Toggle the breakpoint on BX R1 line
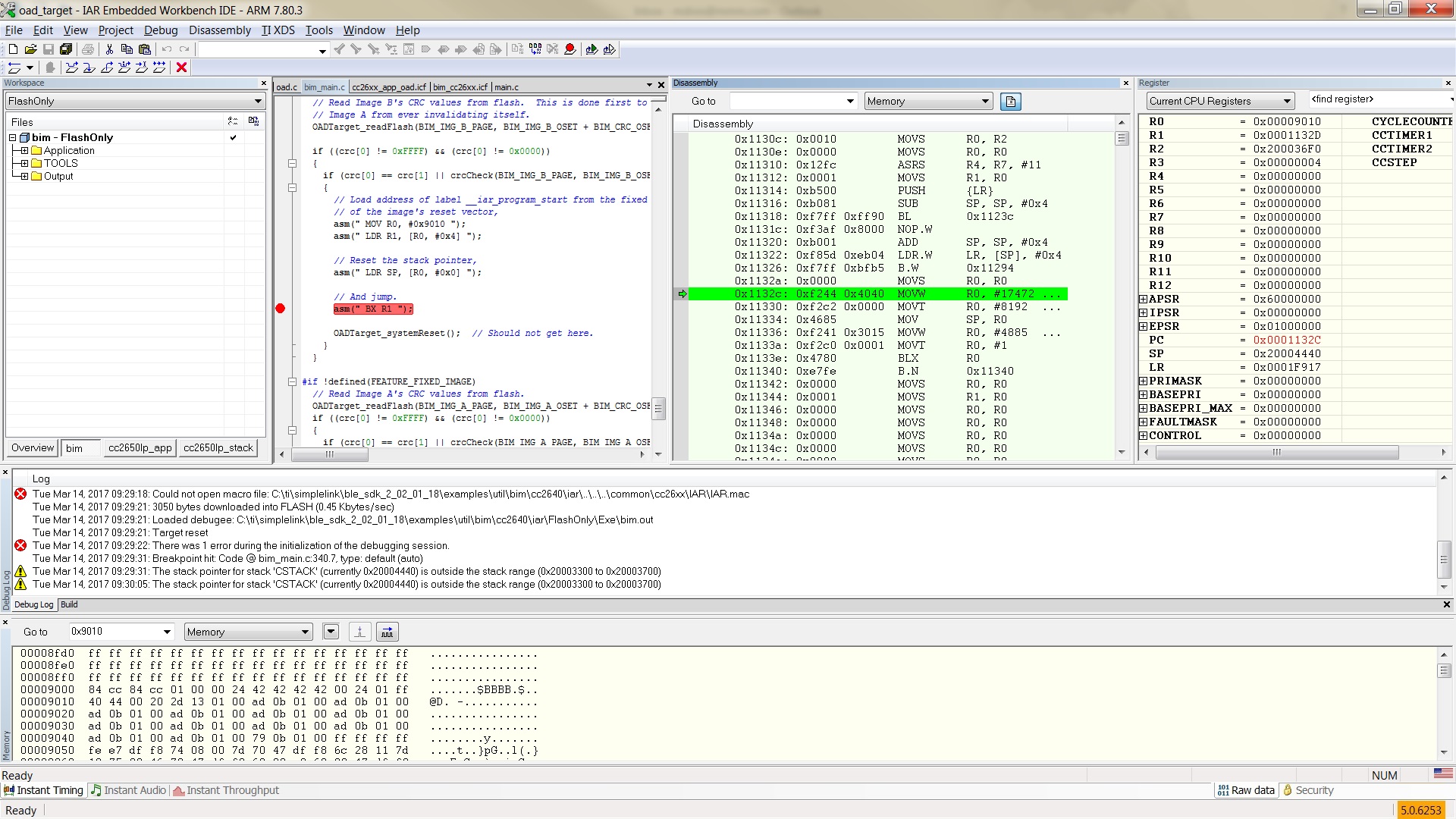This screenshot has width=1456, height=819. [x=280, y=309]
